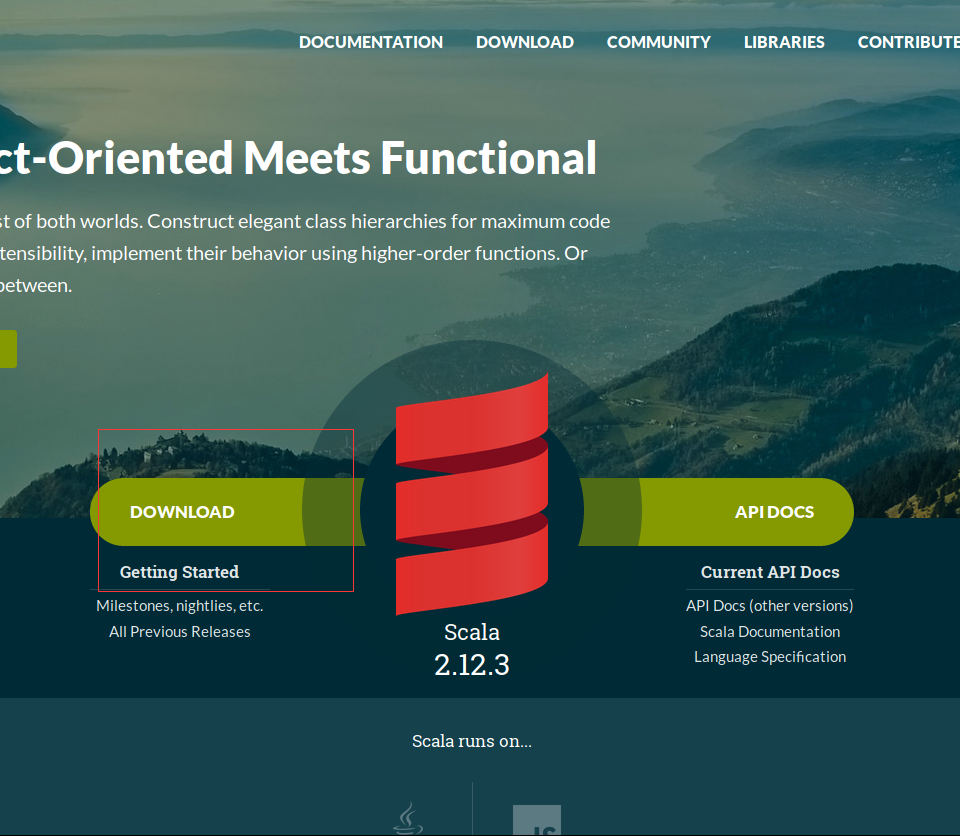
Task: Click the green Download button
Action: [228, 512]
